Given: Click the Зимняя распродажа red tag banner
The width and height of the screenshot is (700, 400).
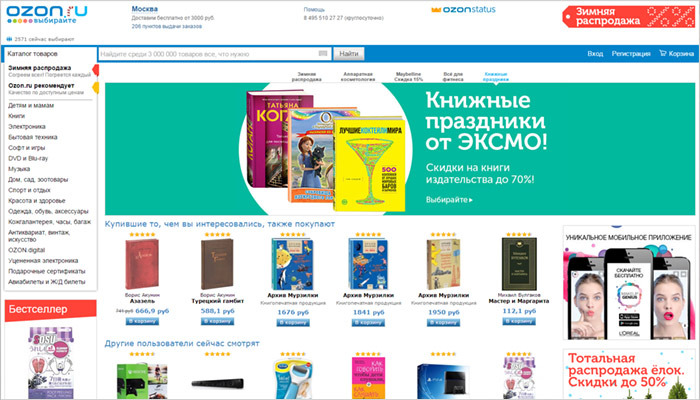Looking at the screenshot, I should (x=628, y=17).
